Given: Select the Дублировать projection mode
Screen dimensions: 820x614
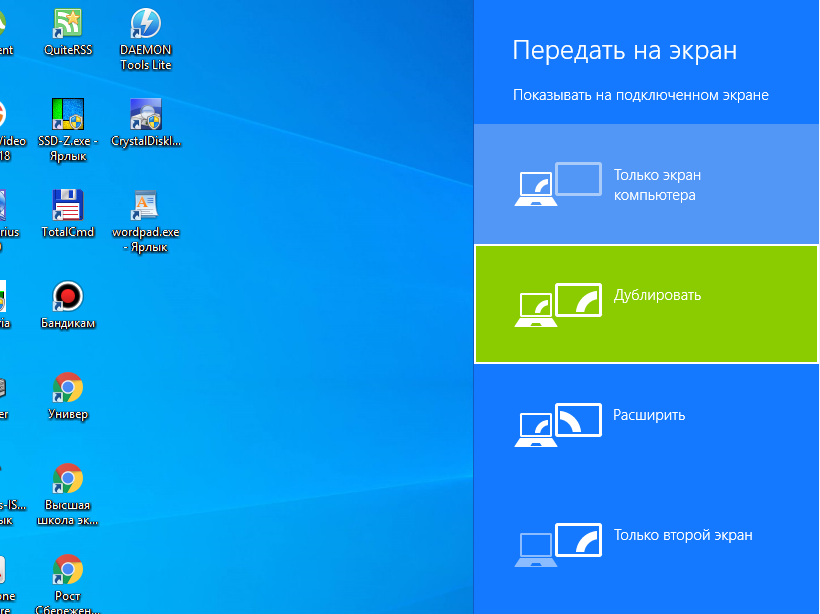Looking at the screenshot, I should click(x=657, y=295).
